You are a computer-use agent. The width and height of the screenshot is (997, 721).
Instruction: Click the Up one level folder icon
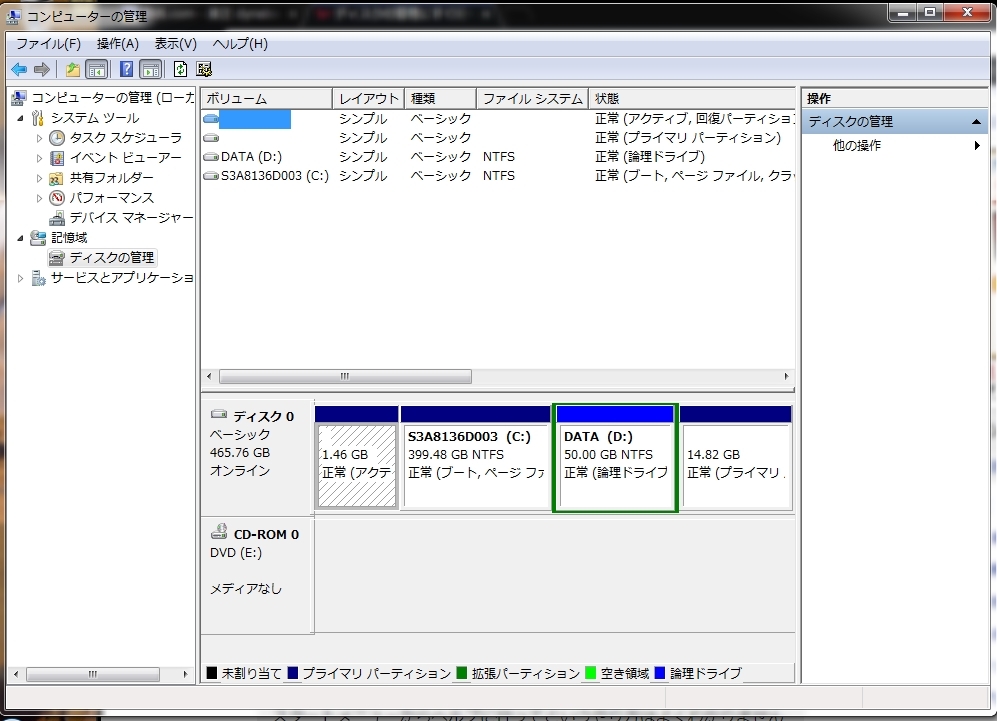pyautogui.click(x=72, y=69)
